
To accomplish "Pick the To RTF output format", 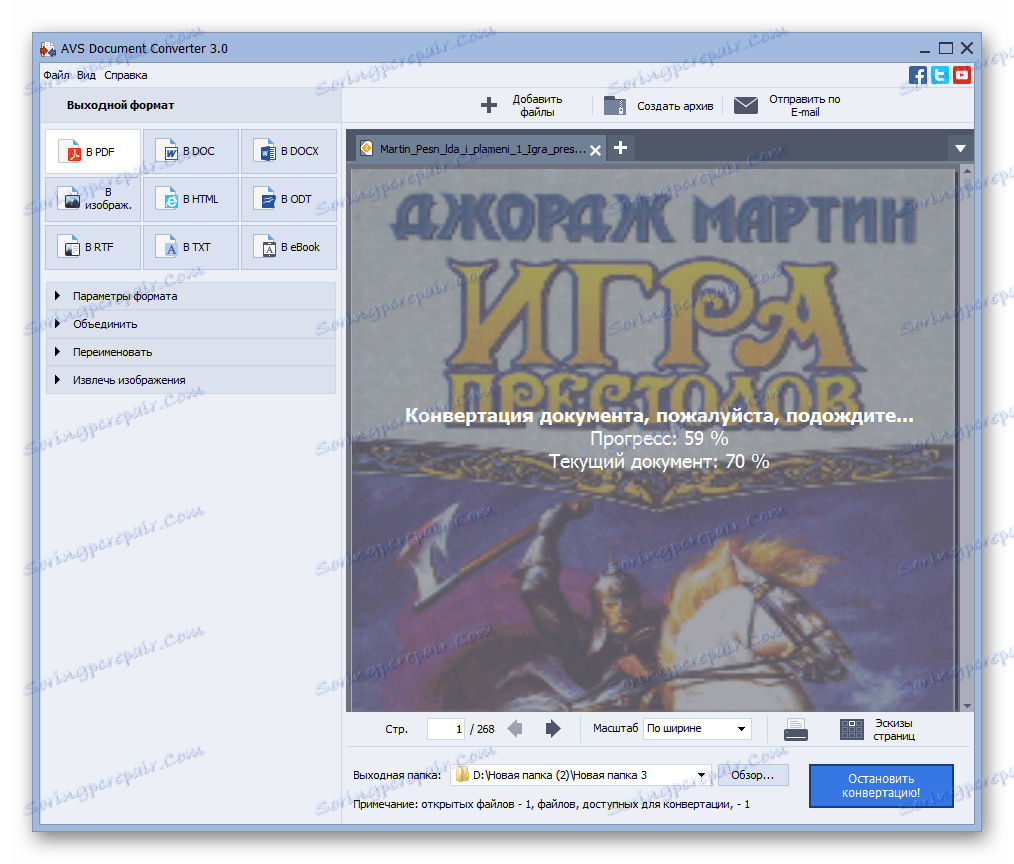I will (93, 247).
